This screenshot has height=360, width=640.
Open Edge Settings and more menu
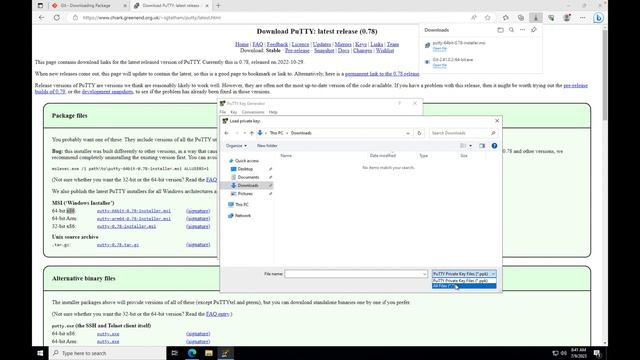pos(582,18)
